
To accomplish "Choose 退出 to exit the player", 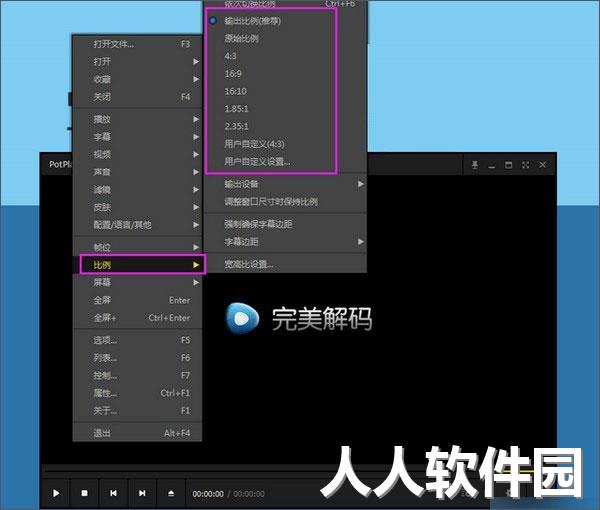I will tap(137, 433).
